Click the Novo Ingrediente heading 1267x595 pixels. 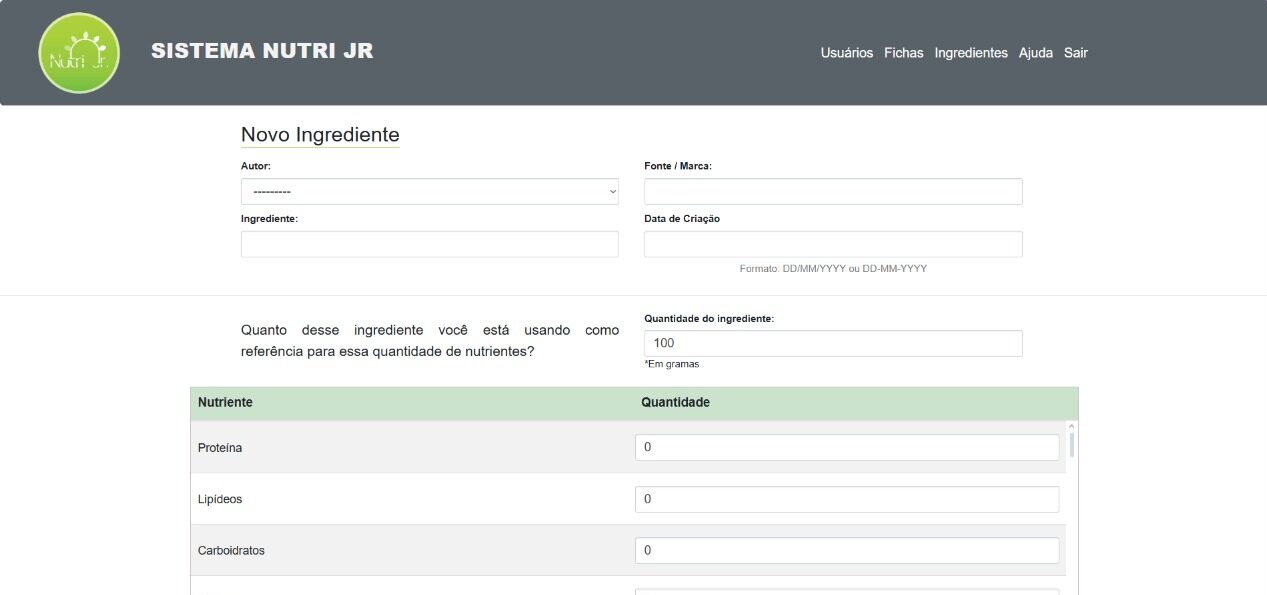(x=320, y=135)
